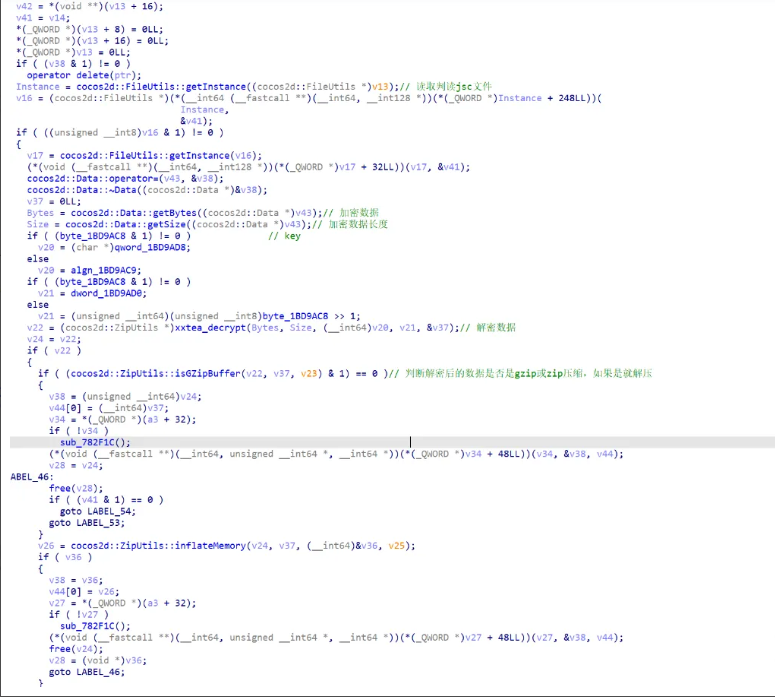Click 'goto LABEL_46;' statement
Screen dimensions: 775x697
click(87, 672)
